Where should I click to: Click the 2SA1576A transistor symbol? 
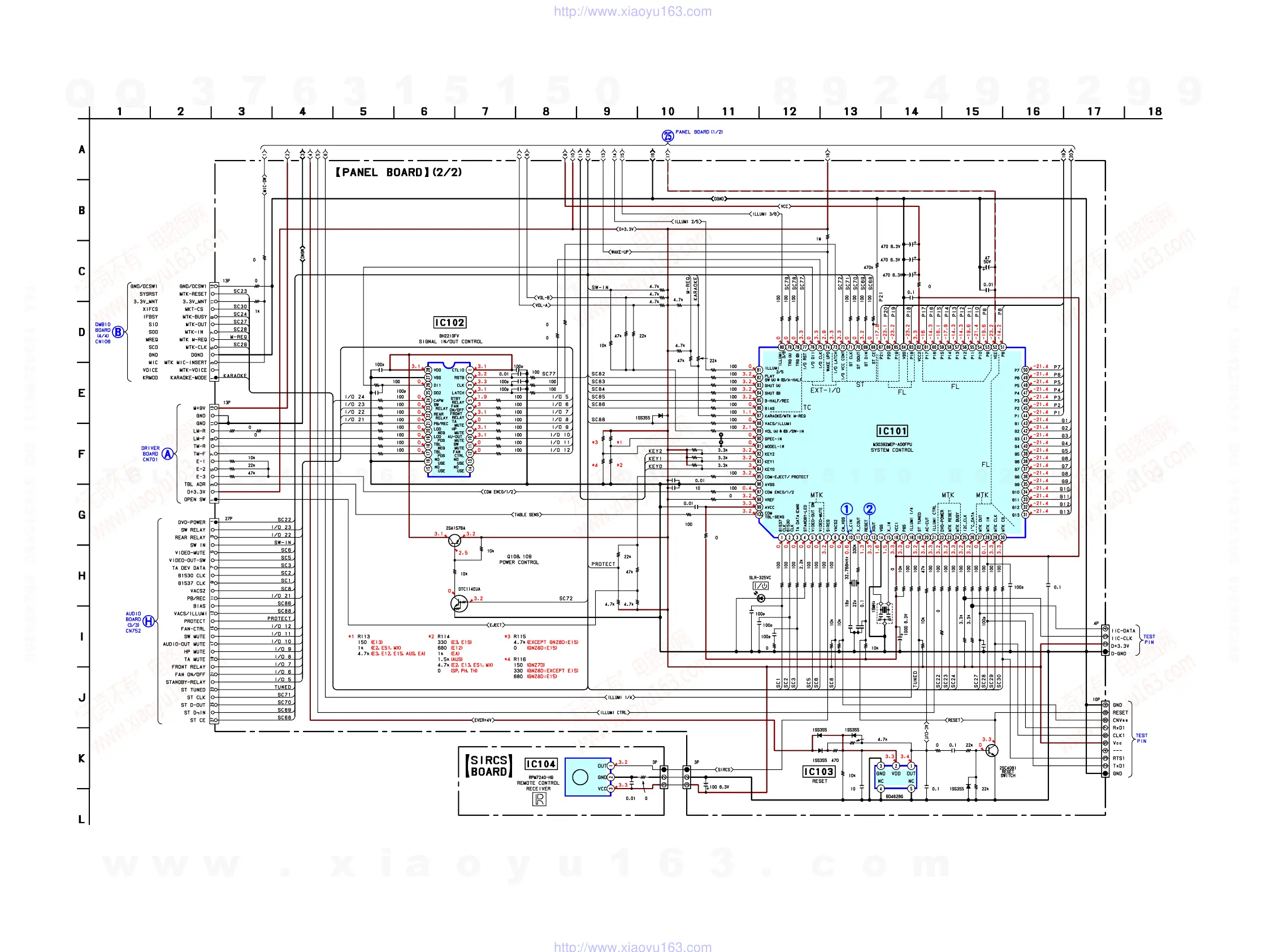click(x=455, y=540)
